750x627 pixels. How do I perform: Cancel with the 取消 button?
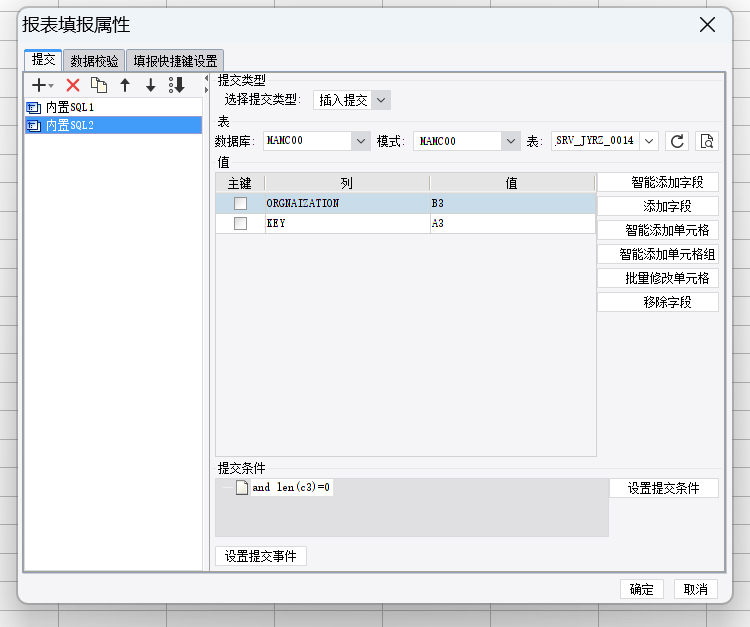click(x=695, y=589)
